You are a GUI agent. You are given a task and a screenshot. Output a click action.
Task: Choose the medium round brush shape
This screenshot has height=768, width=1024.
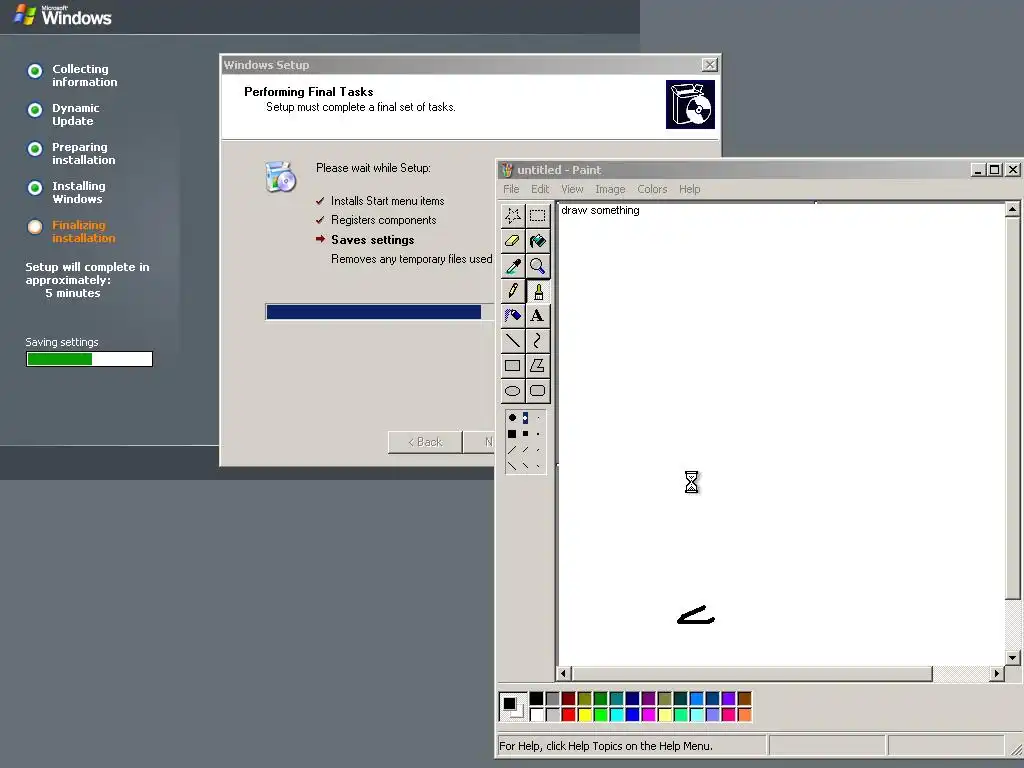pyautogui.click(x=525, y=418)
